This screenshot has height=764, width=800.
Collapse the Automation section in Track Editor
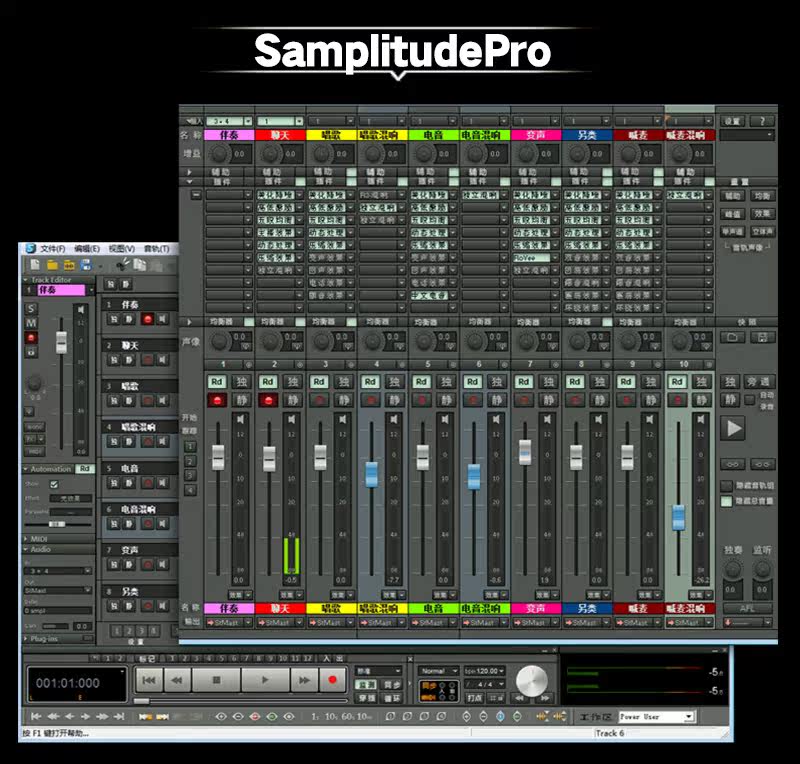[26, 469]
